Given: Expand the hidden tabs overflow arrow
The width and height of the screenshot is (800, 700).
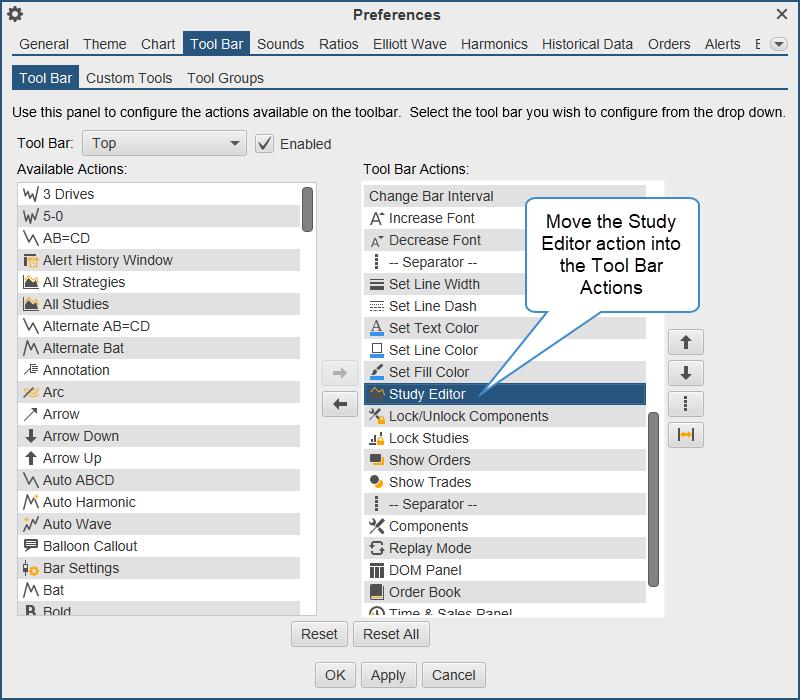Looking at the screenshot, I should click(778, 44).
